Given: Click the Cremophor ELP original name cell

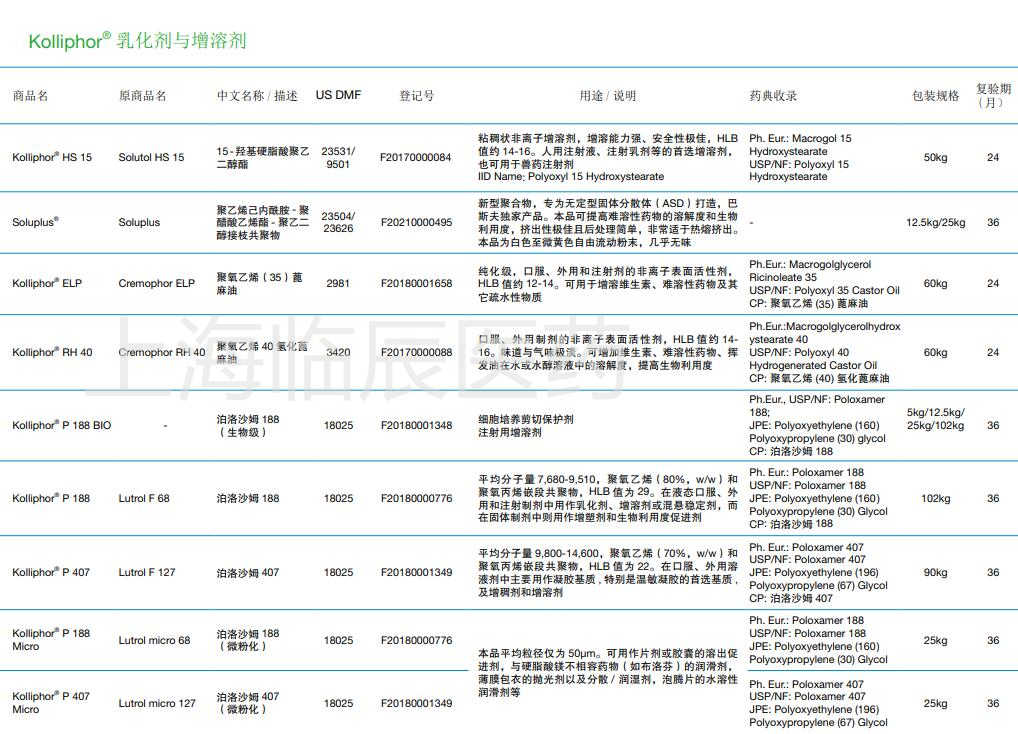Looking at the screenshot, I should pos(157,284).
